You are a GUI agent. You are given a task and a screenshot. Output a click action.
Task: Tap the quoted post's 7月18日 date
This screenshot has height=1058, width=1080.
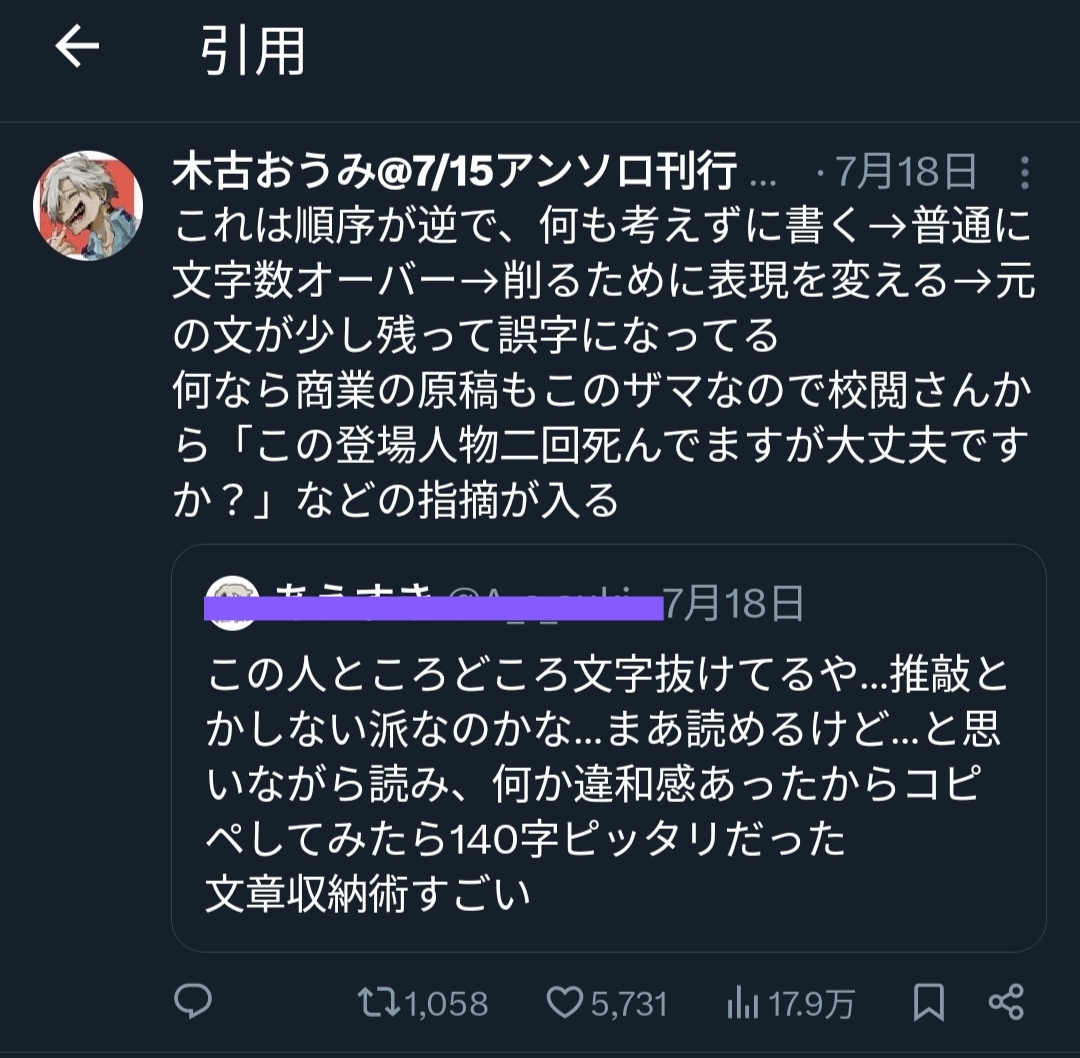(x=735, y=604)
